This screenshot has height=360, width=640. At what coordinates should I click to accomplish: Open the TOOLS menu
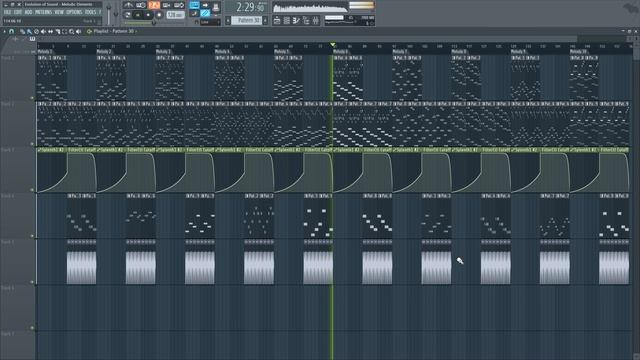[x=91, y=12]
